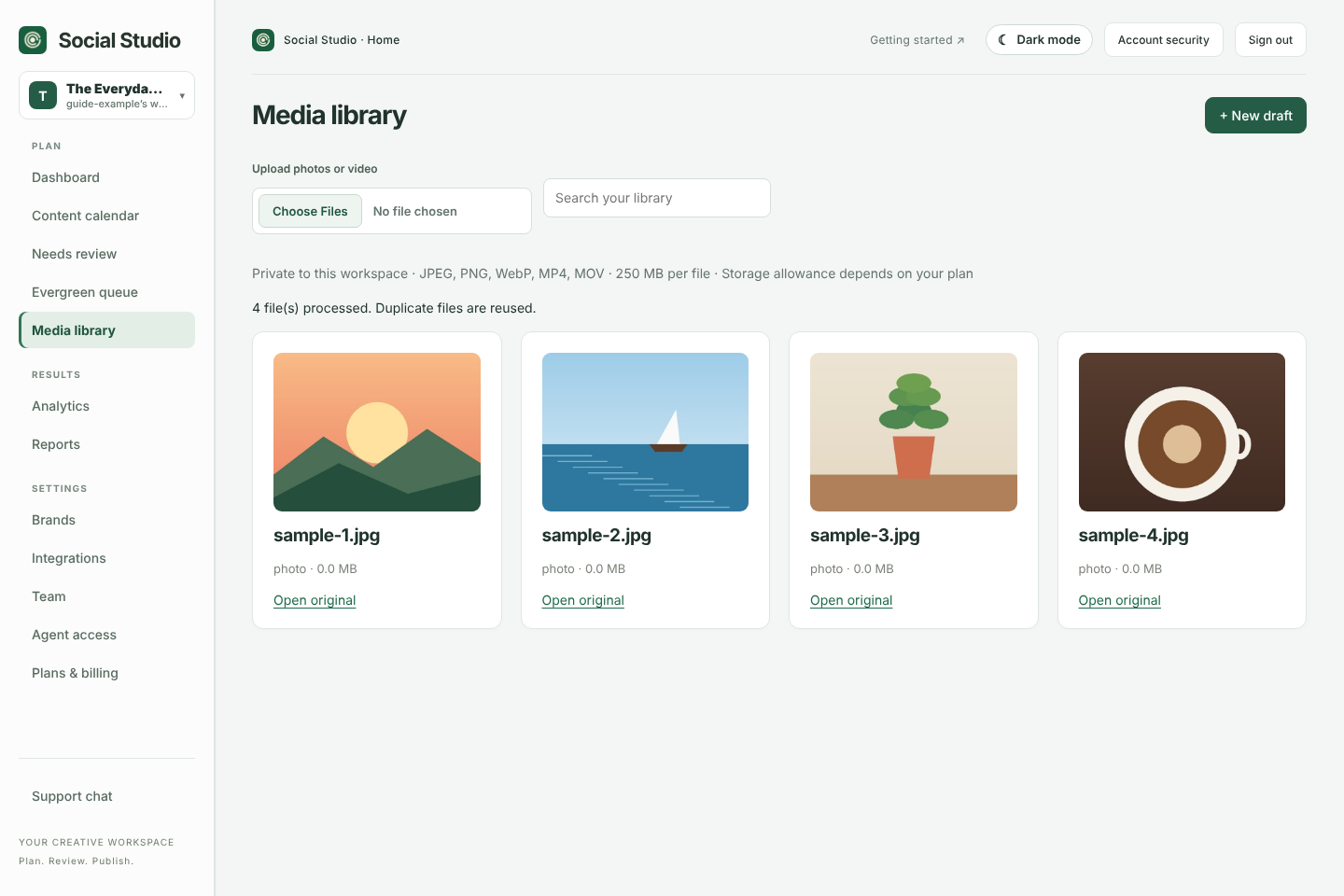The height and width of the screenshot is (896, 1344).
Task: Click Choose Files to upload media
Action: tap(310, 211)
